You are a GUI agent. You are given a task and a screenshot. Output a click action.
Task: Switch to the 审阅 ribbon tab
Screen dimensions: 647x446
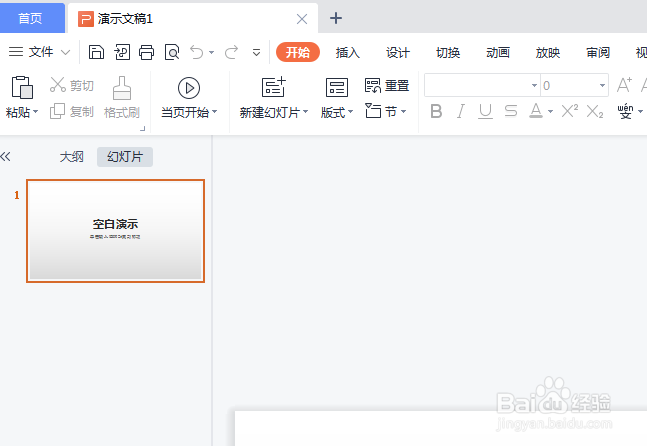598,52
